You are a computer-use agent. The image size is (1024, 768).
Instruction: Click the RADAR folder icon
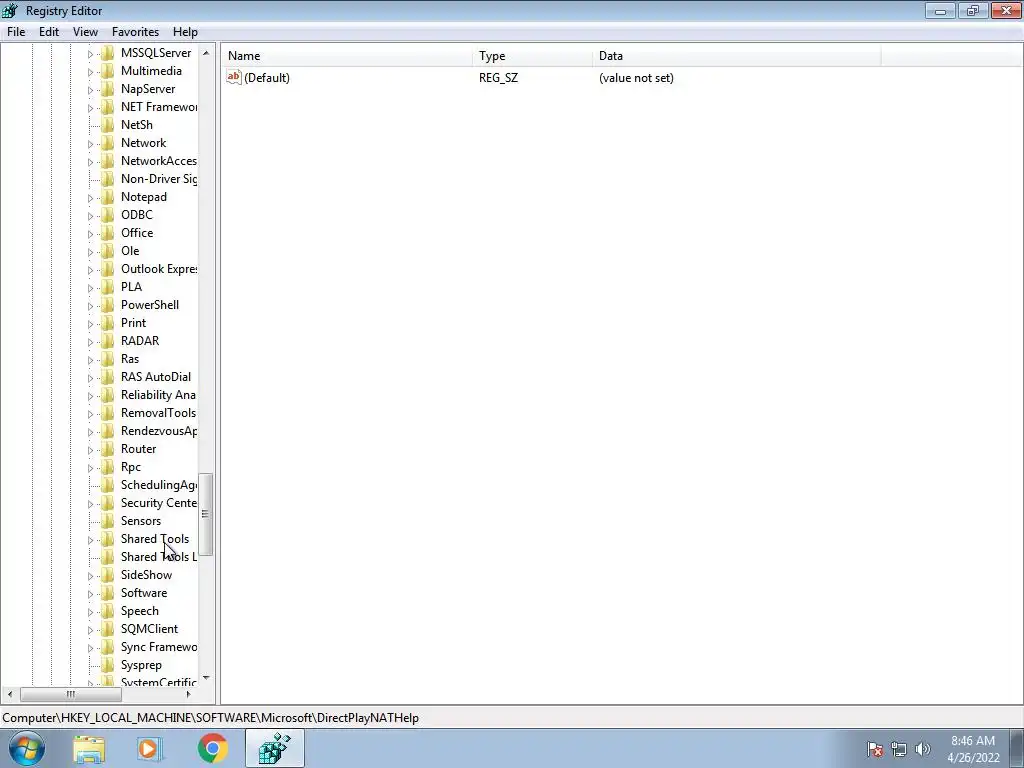coord(108,341)
